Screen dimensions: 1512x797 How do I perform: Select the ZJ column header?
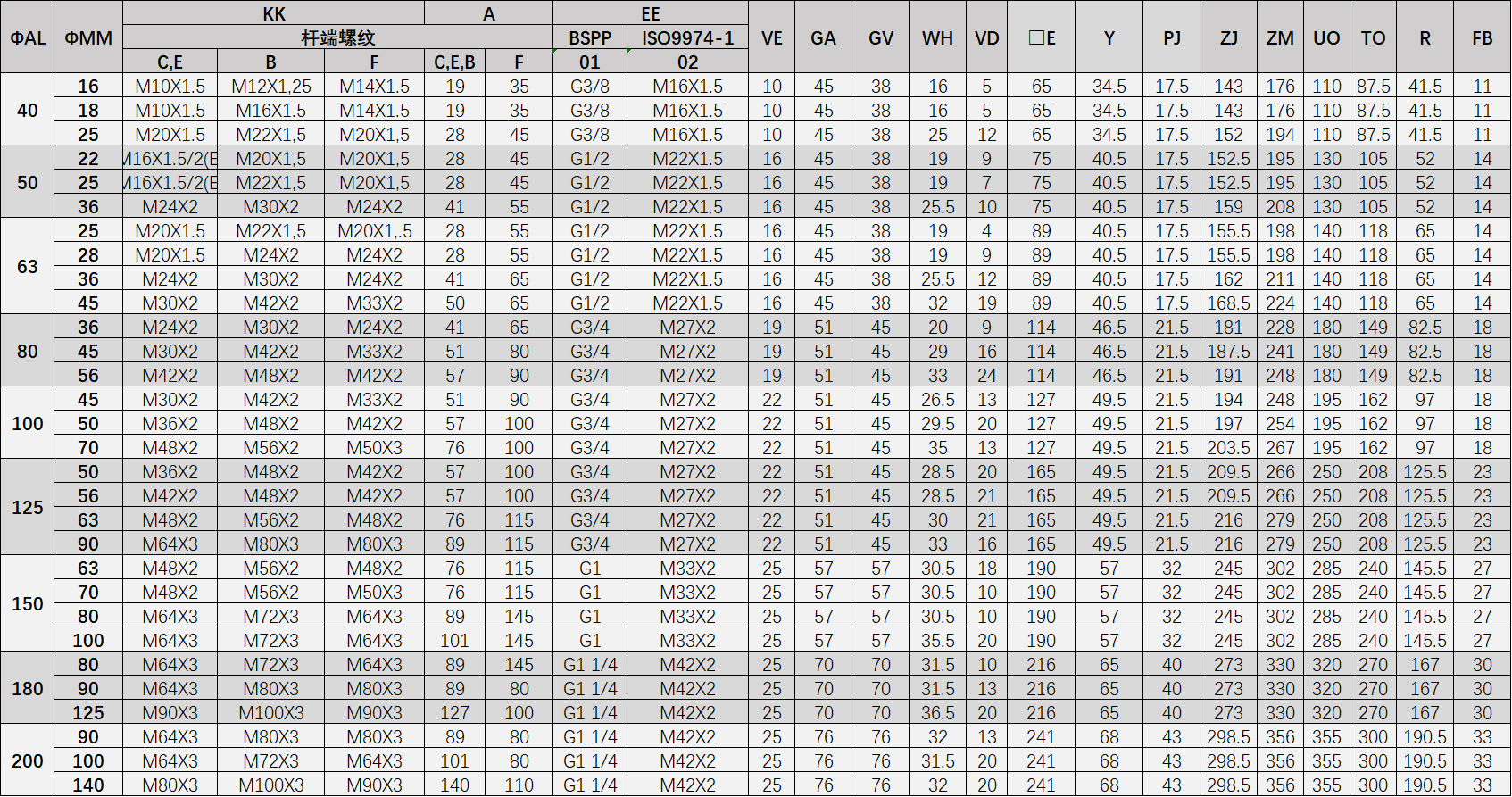coord(1228,37)
